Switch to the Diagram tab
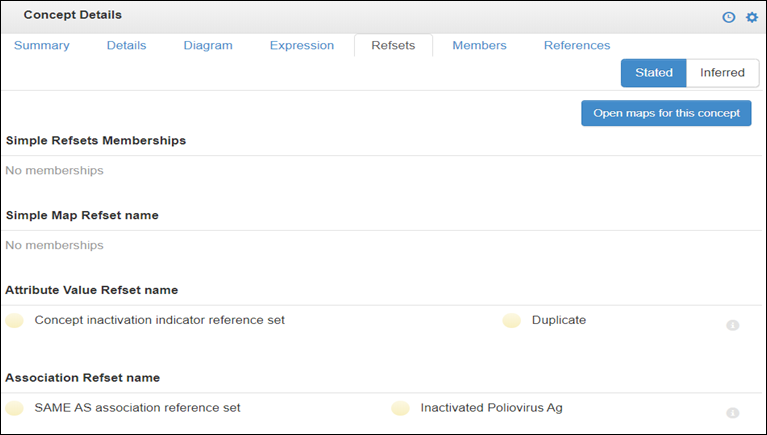Screen dimensions: 767x435 point(208,46)
